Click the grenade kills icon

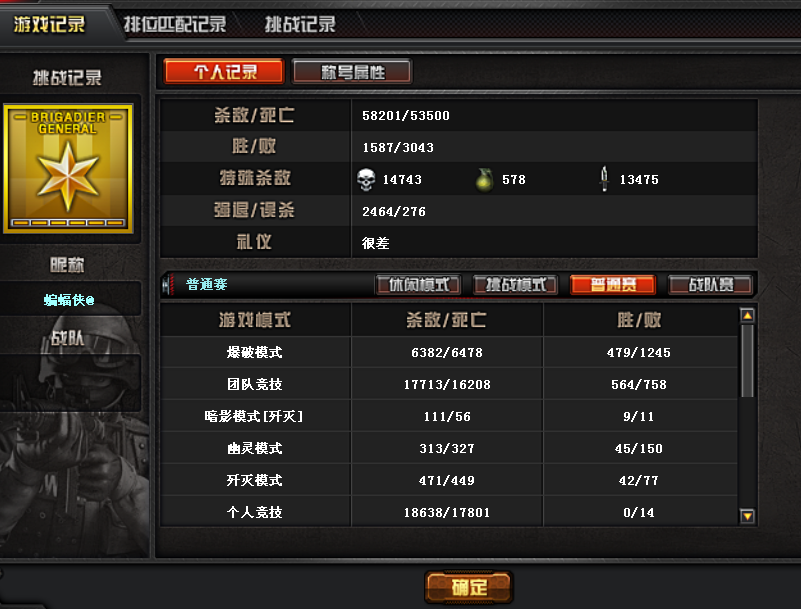click(x=484, y=180)
